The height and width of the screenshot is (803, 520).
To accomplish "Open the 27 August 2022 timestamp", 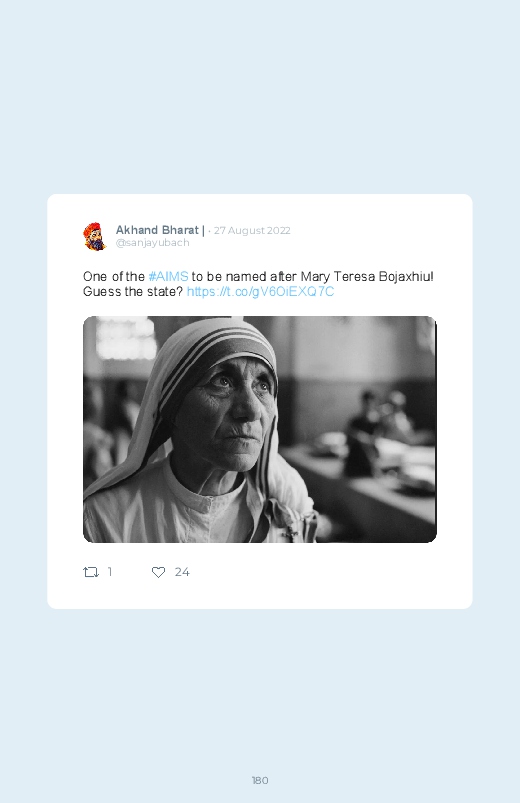I will pyautogui.click(x=252, y=230).
